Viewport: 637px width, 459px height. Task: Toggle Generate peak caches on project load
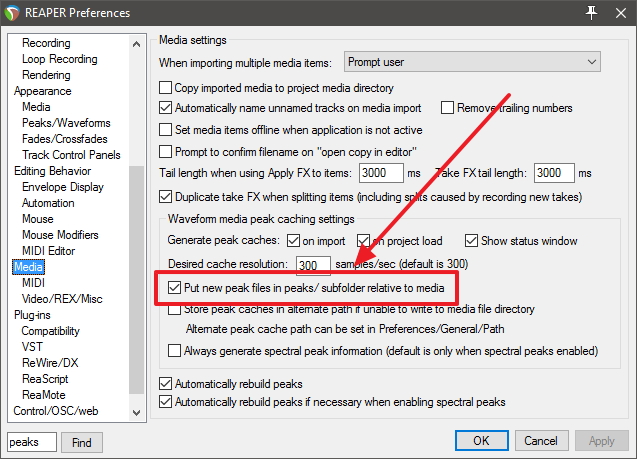363,240
